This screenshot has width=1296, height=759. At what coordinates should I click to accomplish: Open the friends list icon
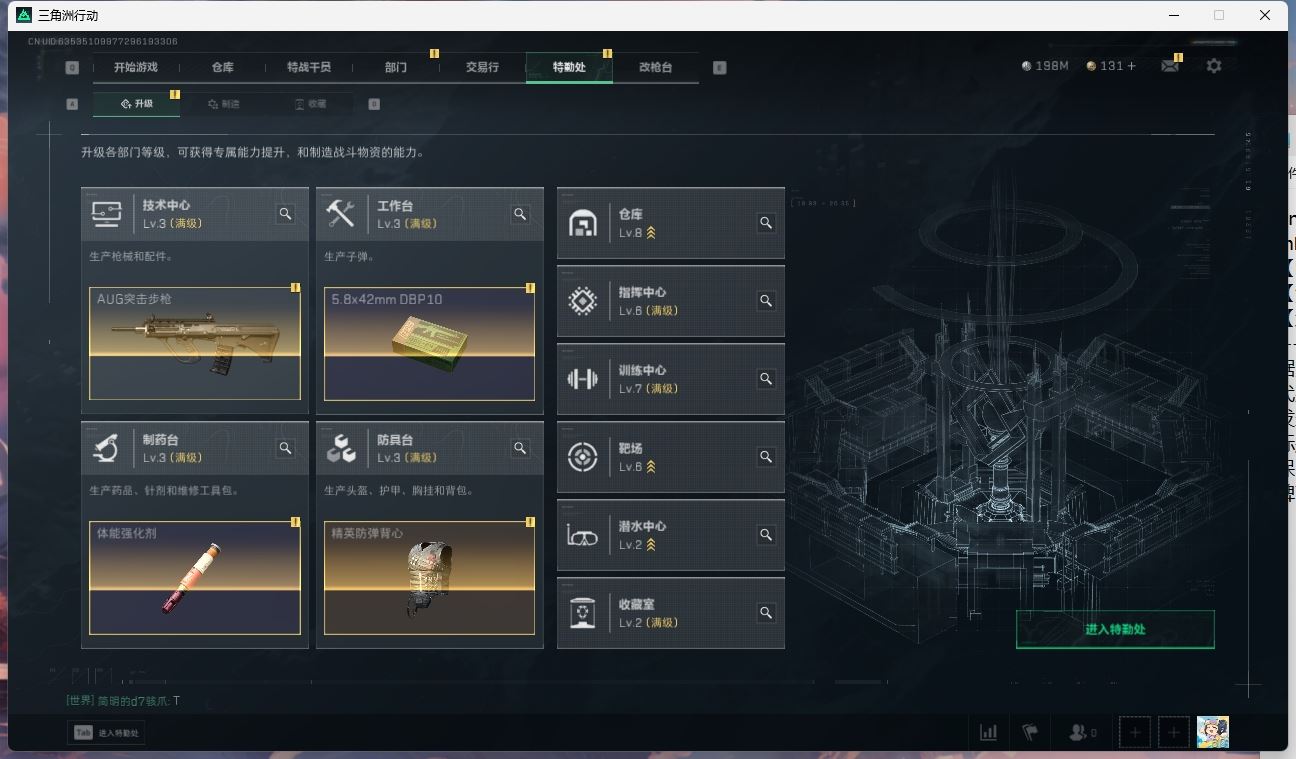tap(1082, 732)
